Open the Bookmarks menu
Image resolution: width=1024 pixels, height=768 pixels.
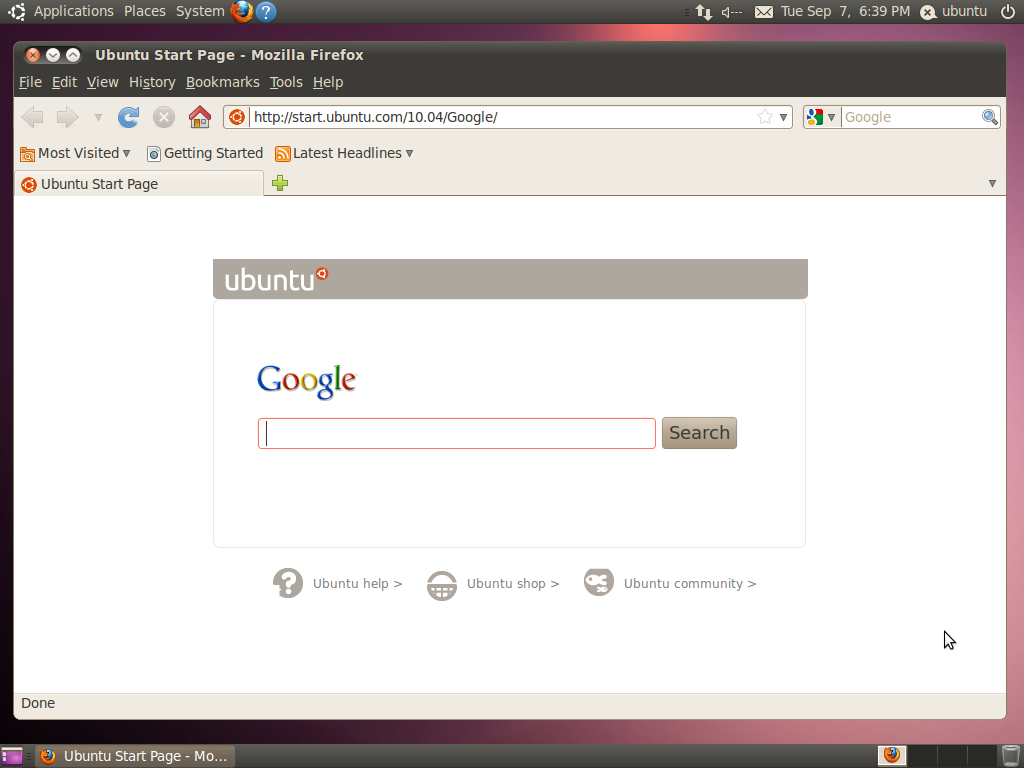pyautogui.click(x=223, y=82)
